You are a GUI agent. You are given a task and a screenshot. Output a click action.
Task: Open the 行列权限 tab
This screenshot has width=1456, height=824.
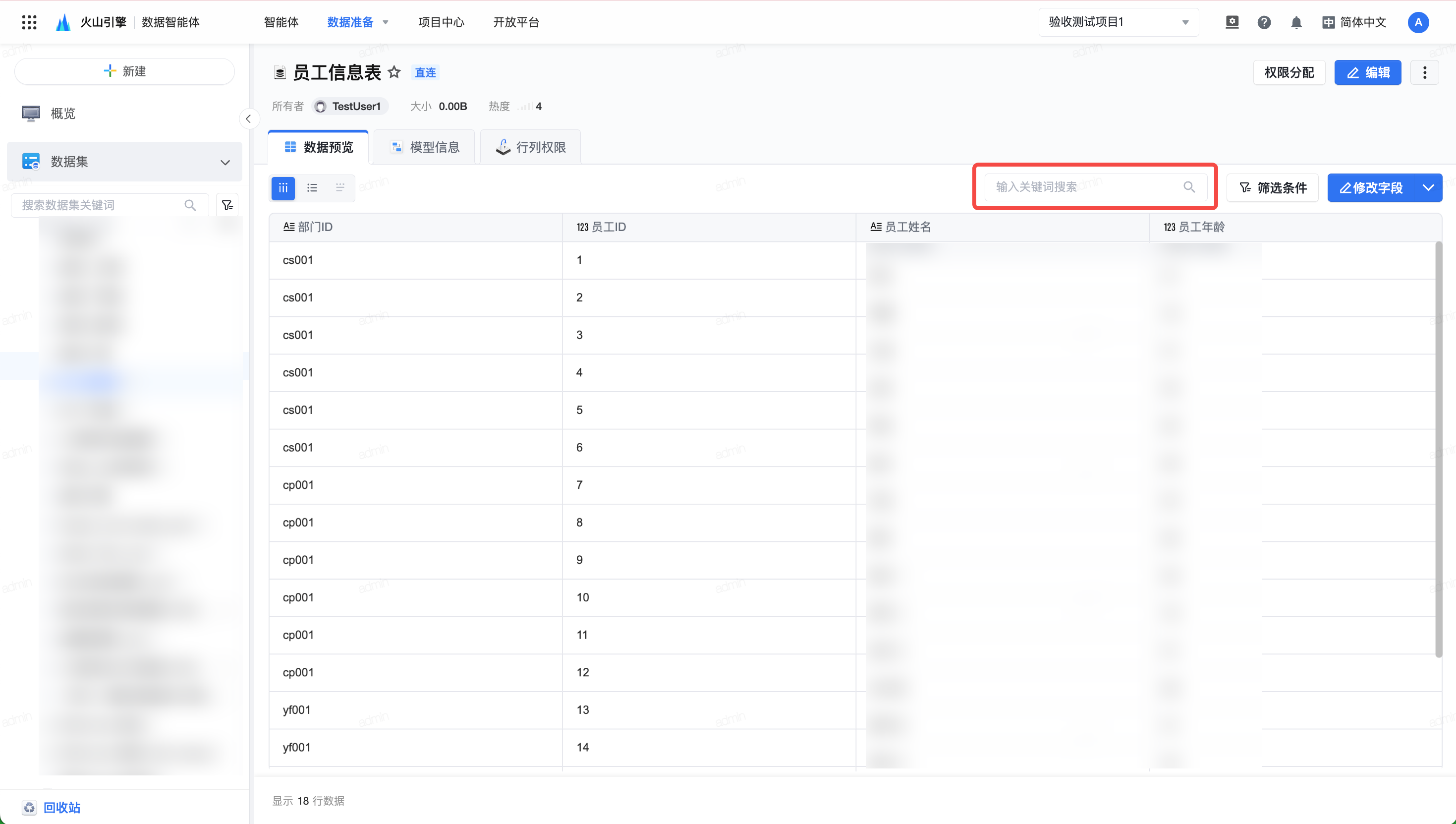tap(531, 148)
